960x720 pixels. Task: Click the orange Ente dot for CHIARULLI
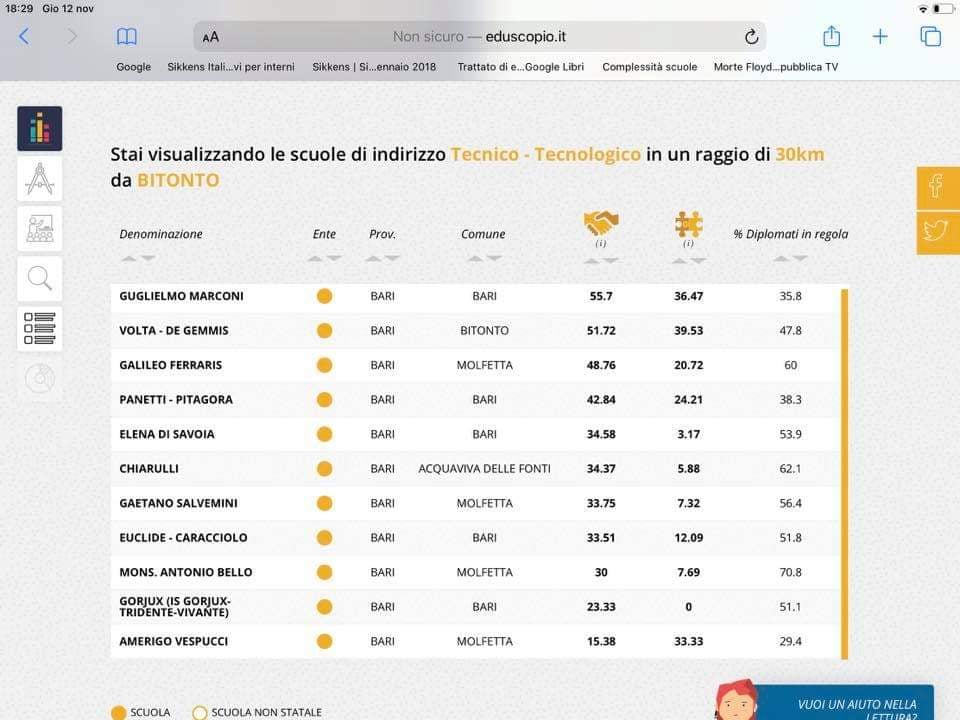tap(324, 469)
